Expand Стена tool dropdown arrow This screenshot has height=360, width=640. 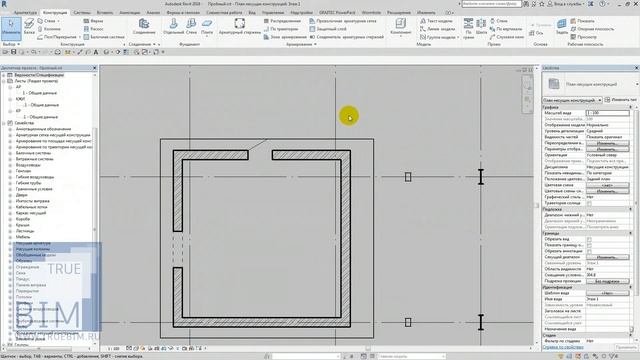coord(58,21)
